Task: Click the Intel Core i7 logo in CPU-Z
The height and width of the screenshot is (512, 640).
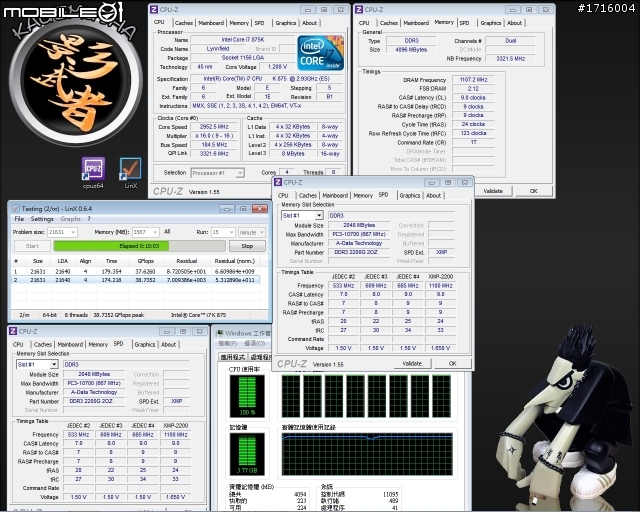Action: pyautogui.click(x=320, y=53)
